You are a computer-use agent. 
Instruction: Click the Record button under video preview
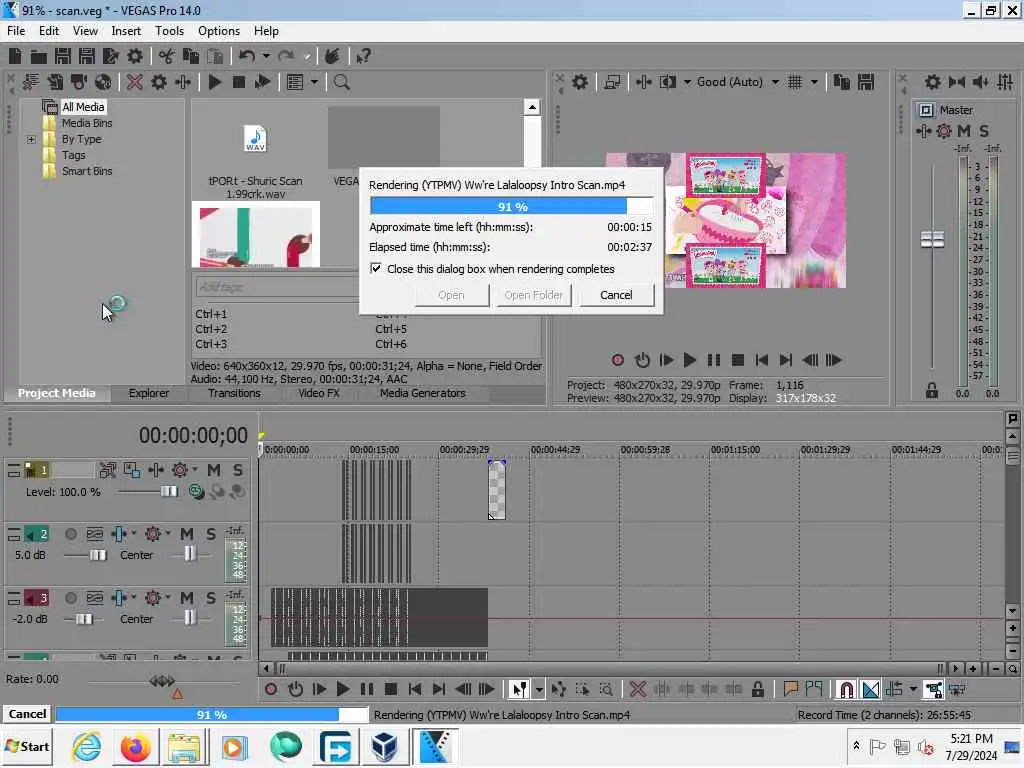[x=618, y=360]
